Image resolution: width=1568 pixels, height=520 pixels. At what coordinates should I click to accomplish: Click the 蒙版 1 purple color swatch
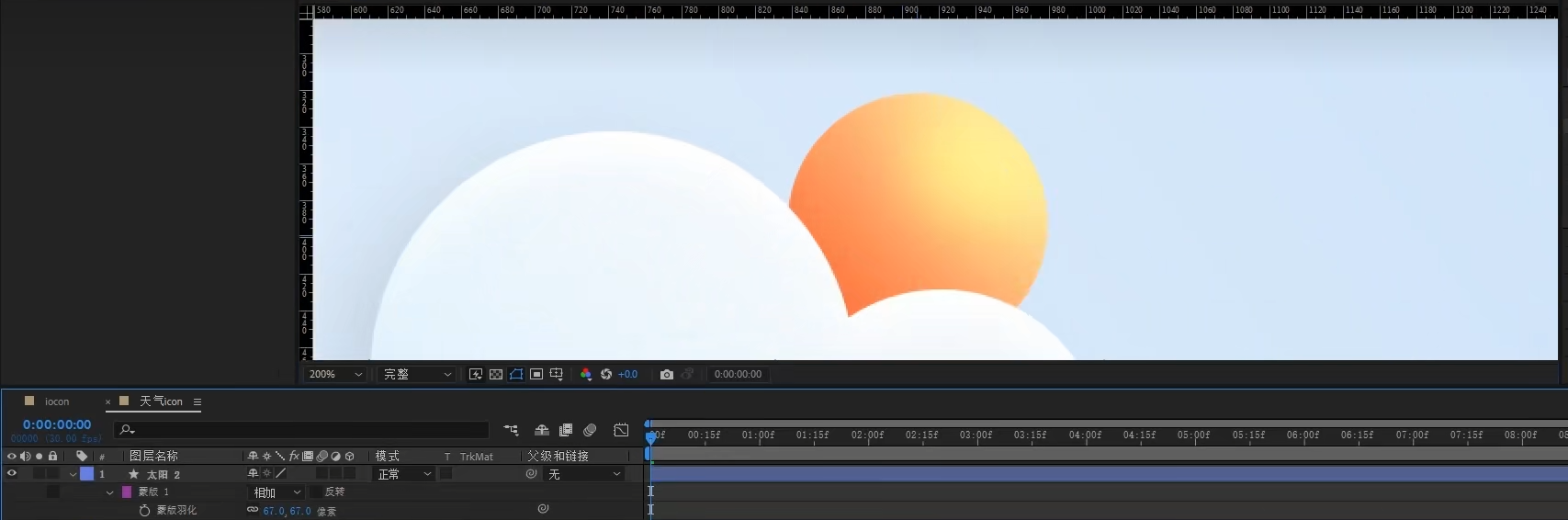[x=127, y=492]
